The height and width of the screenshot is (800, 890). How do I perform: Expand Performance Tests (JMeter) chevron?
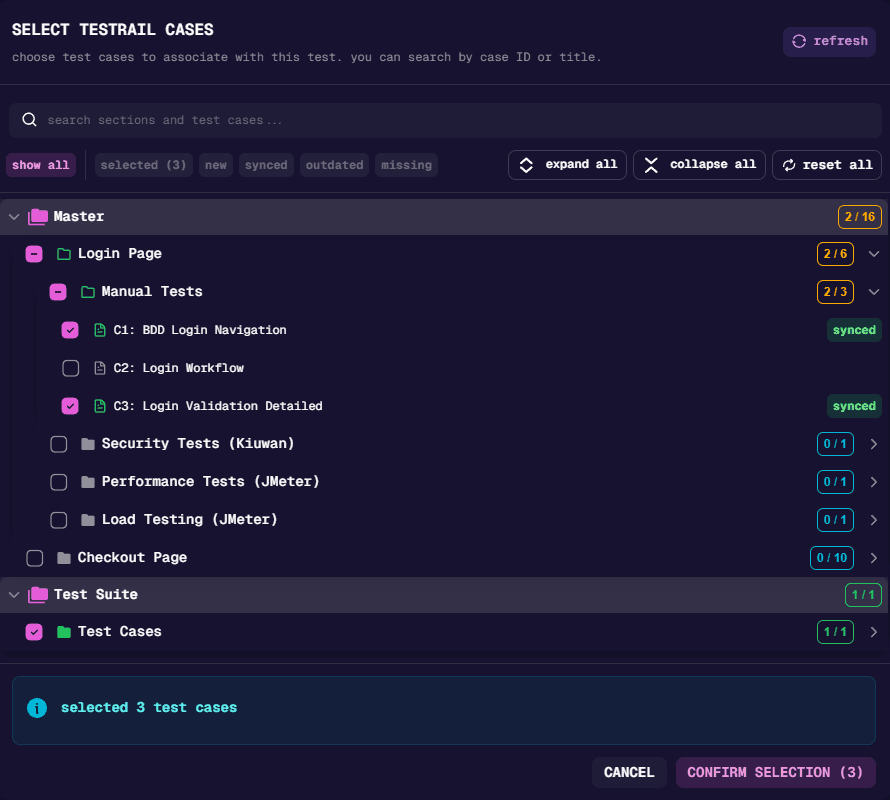tap(874, 482)
